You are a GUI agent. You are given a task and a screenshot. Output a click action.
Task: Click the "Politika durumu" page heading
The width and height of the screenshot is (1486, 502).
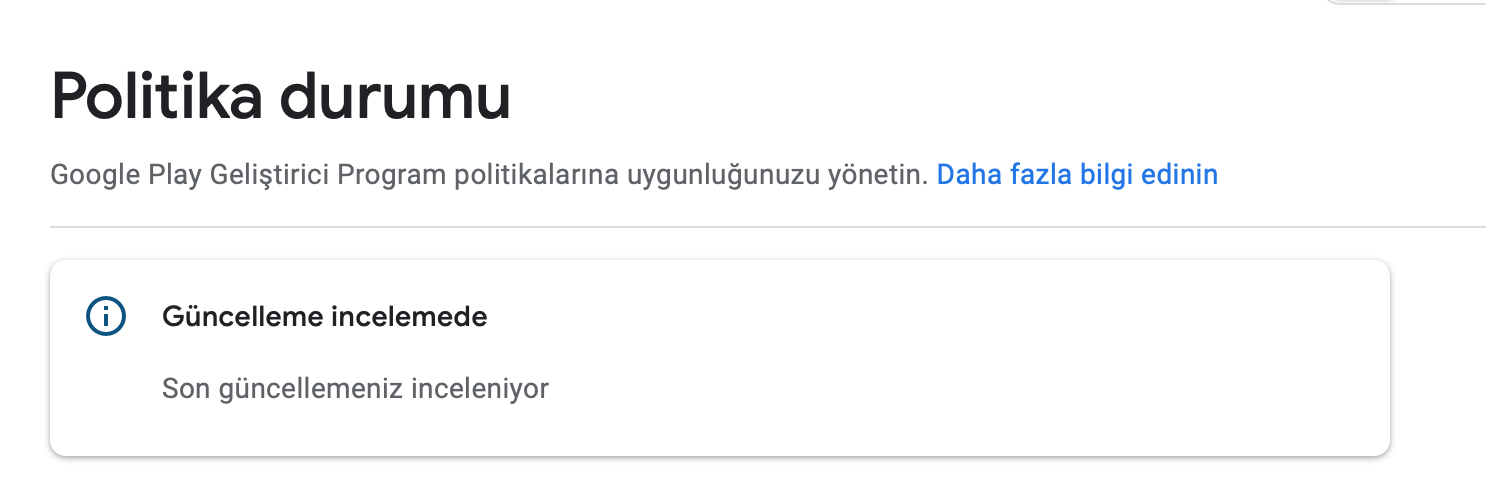coord(281,97)
